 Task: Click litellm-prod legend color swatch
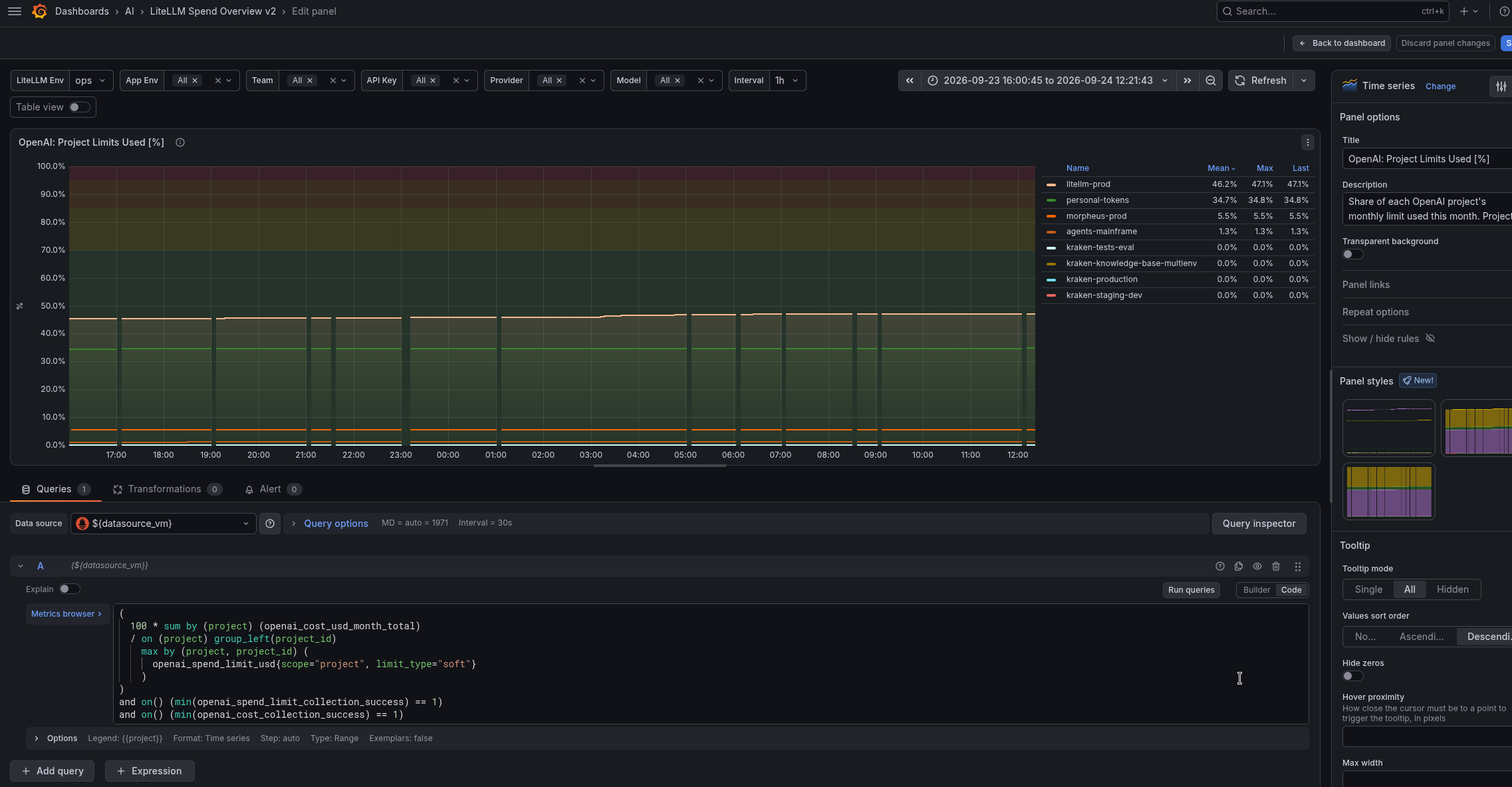[1051, 184]
